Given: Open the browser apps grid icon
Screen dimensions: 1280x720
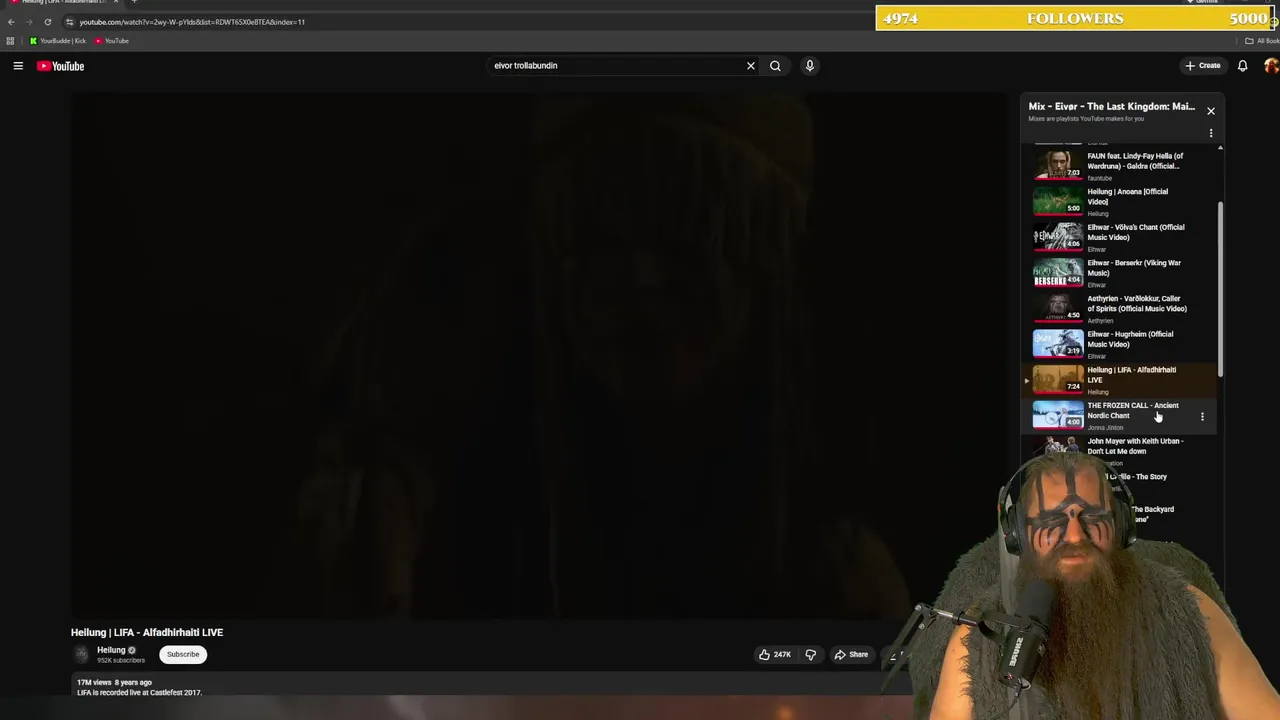Looking at the screenshot, I should pyautogui.click(x=10, y=41).
